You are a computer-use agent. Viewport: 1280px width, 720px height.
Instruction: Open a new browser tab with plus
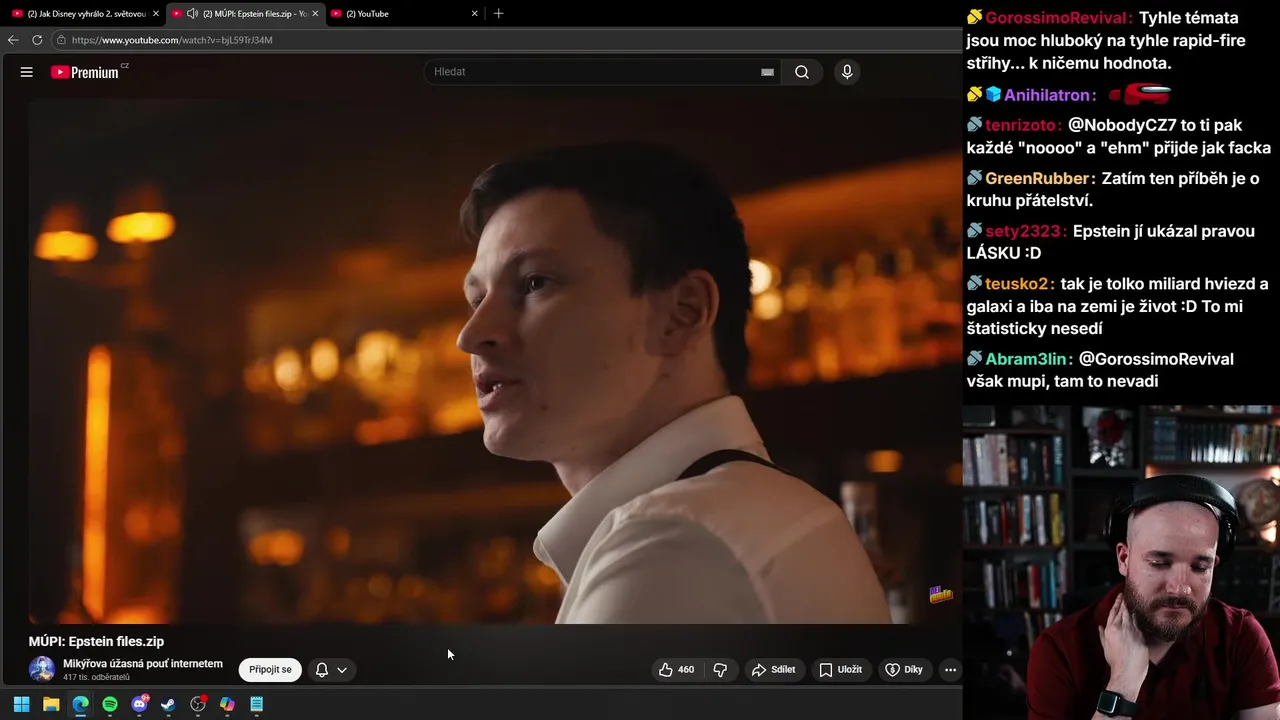(x=498, y=14)
